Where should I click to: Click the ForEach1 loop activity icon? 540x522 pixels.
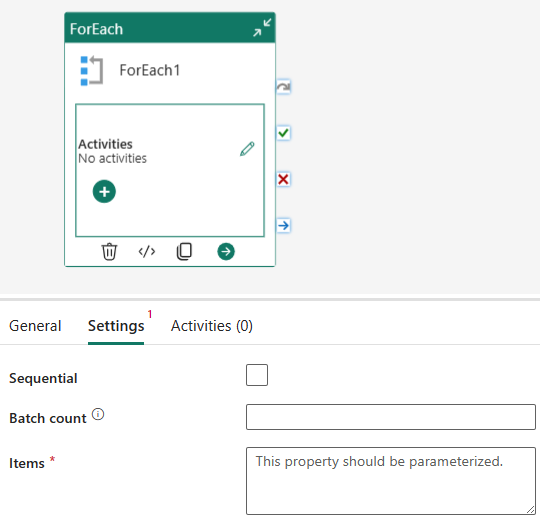point(92,71)
